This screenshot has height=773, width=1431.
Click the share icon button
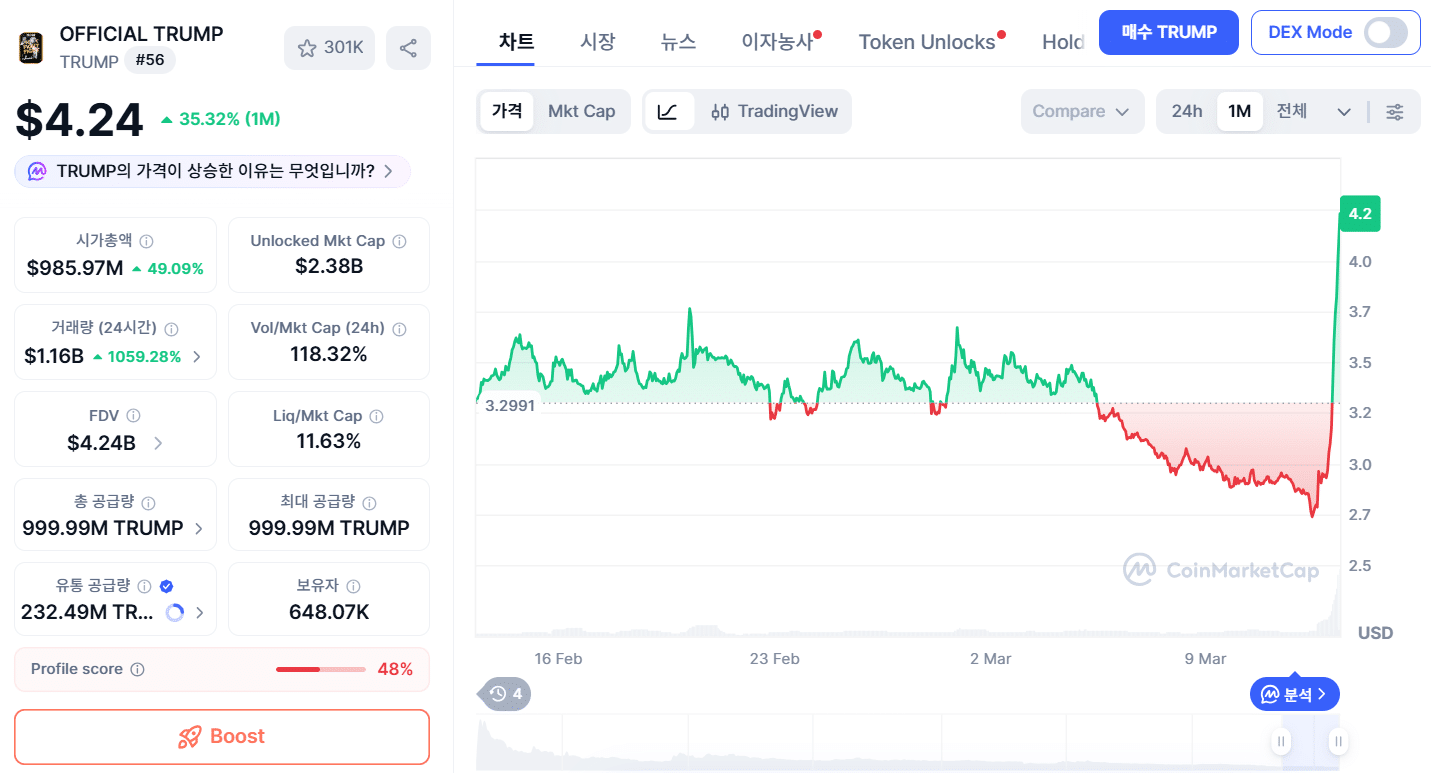tap(408, 48)
